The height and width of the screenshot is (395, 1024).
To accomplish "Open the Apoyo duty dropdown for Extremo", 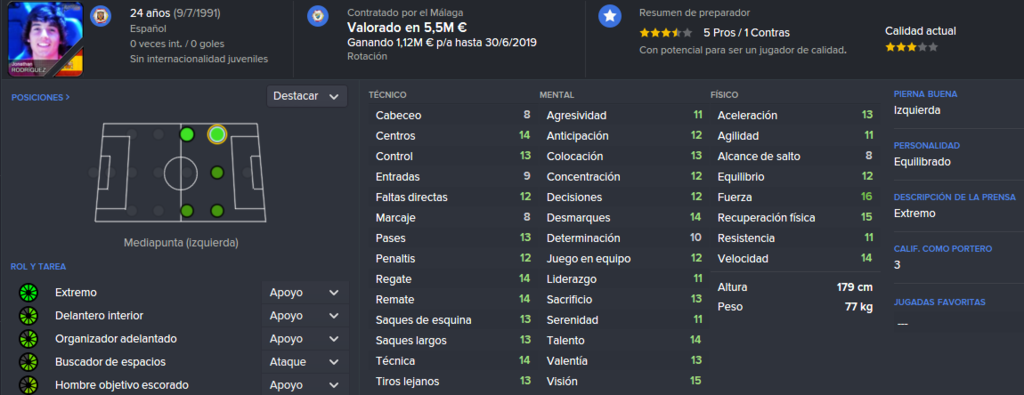I will coord(305,292).
